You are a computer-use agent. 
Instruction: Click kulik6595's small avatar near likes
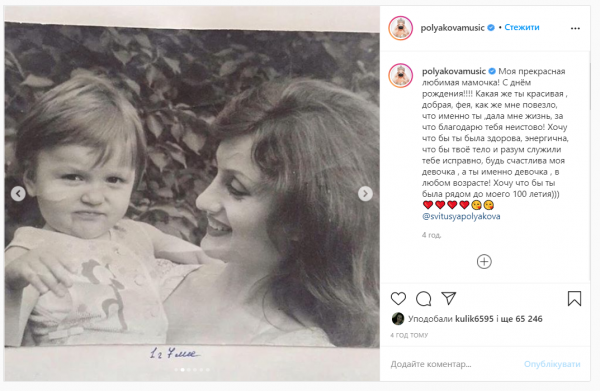pos(398,319)
